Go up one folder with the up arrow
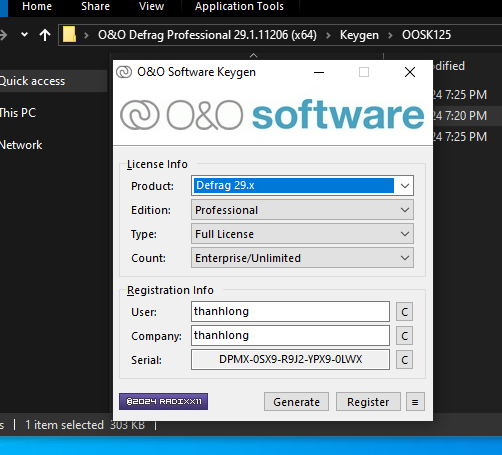Image resolution: width=502 pixels, height=455 pixels. [45, 35]
